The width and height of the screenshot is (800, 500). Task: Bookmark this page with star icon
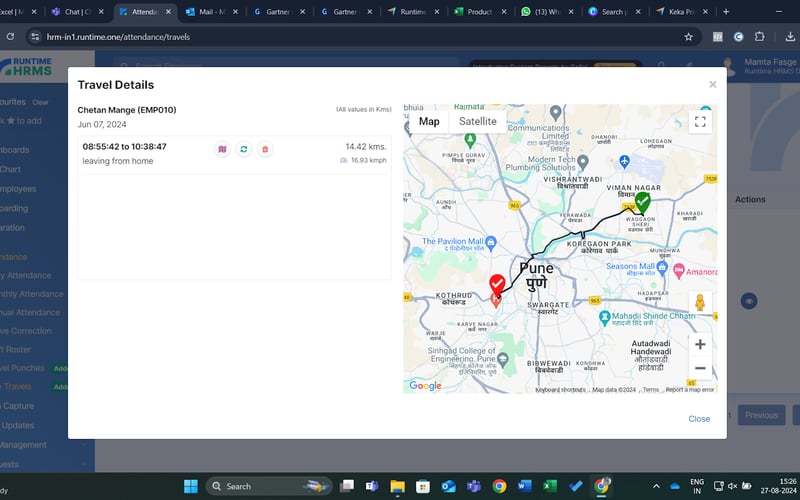pyautogui.click(x=688, y=37)
